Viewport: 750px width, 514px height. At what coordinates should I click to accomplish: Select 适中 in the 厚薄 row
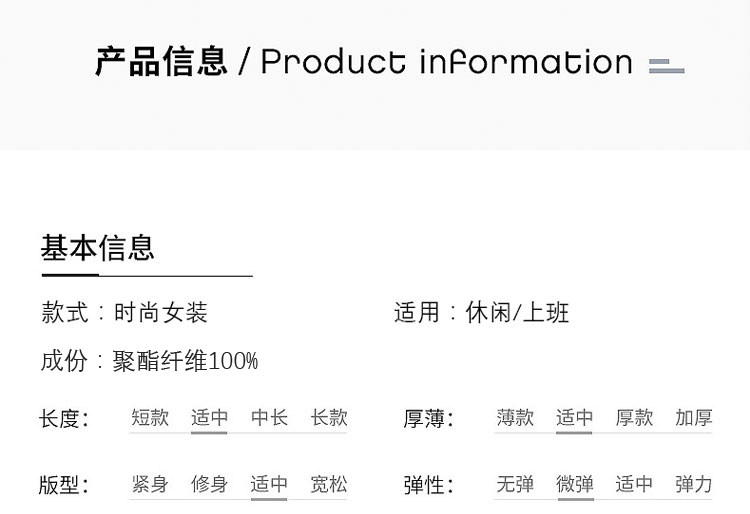tap(574, 418)
